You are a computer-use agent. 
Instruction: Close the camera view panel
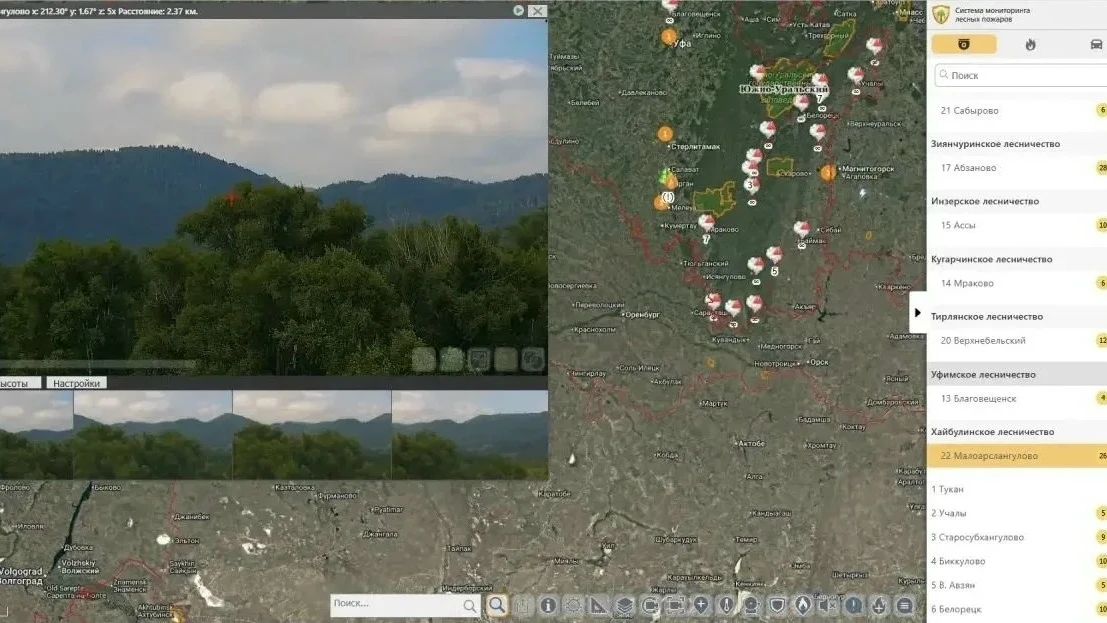[537, 11]
